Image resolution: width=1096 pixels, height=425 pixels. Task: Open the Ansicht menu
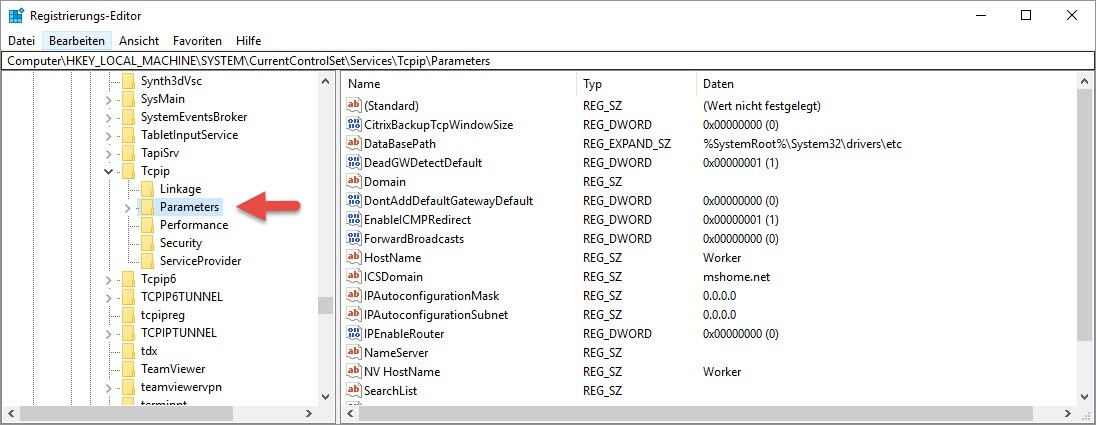139,41
